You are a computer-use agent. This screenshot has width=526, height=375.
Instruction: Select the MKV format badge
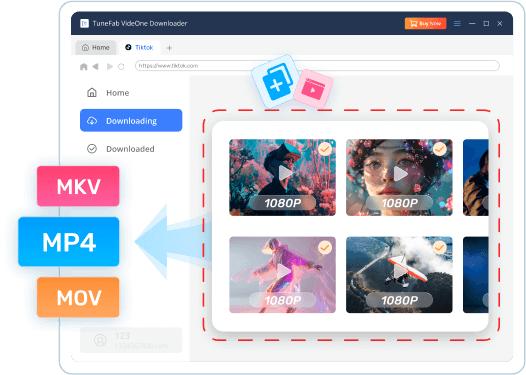(78, 186)
